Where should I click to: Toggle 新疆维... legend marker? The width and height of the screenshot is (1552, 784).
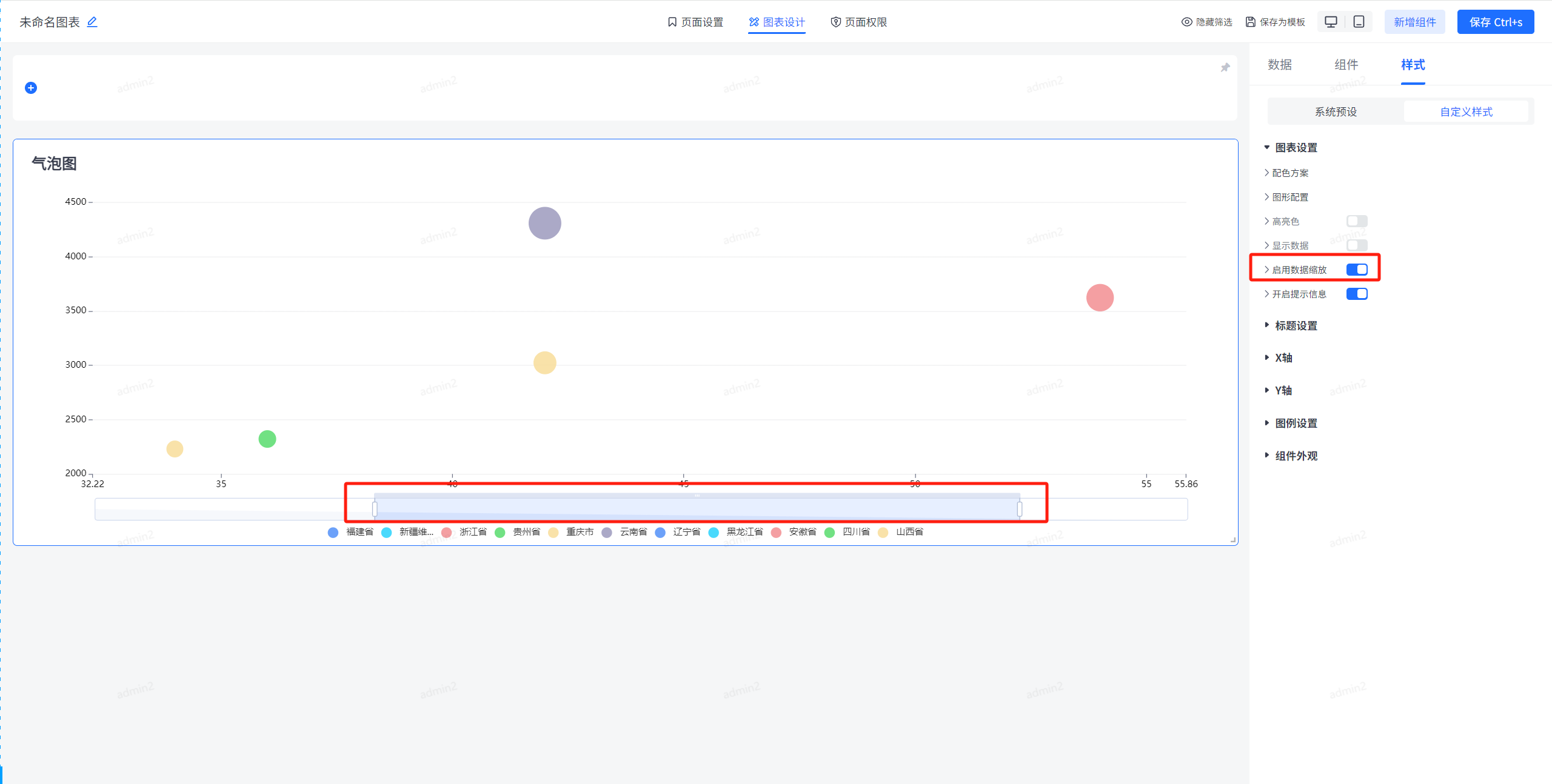[x=386, y=532]
